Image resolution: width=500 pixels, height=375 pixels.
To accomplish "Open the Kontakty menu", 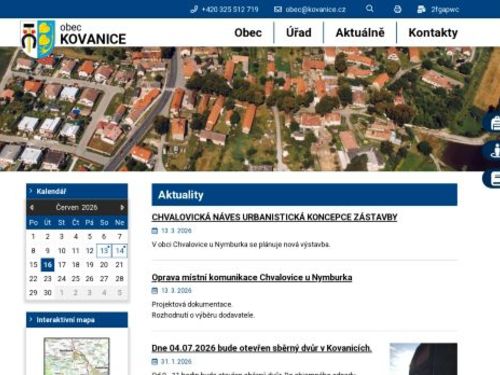I will click(433, 33).
